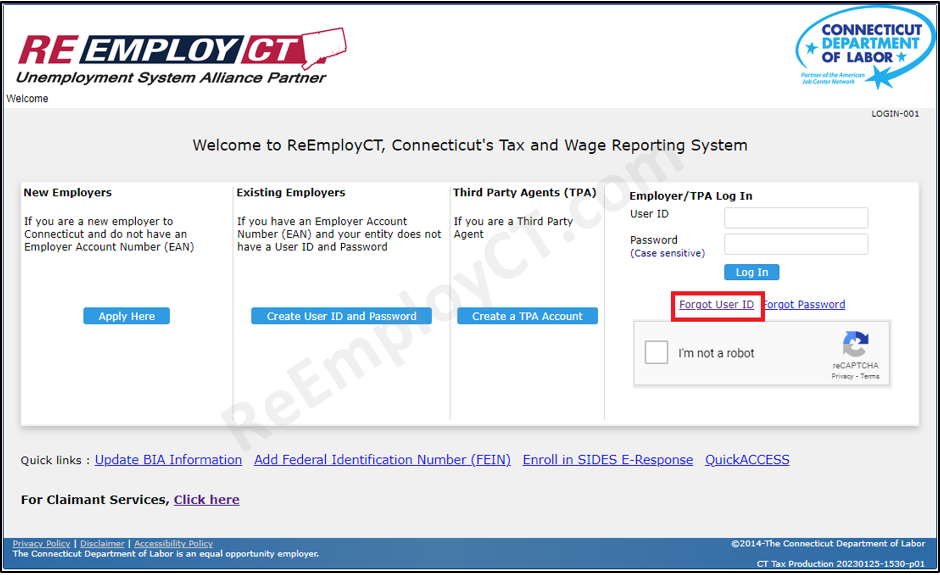The width and height of the screenshot is (940, 575).
Task: Open the QuickACCESS quick link
Action: click(x=747, y=460)
